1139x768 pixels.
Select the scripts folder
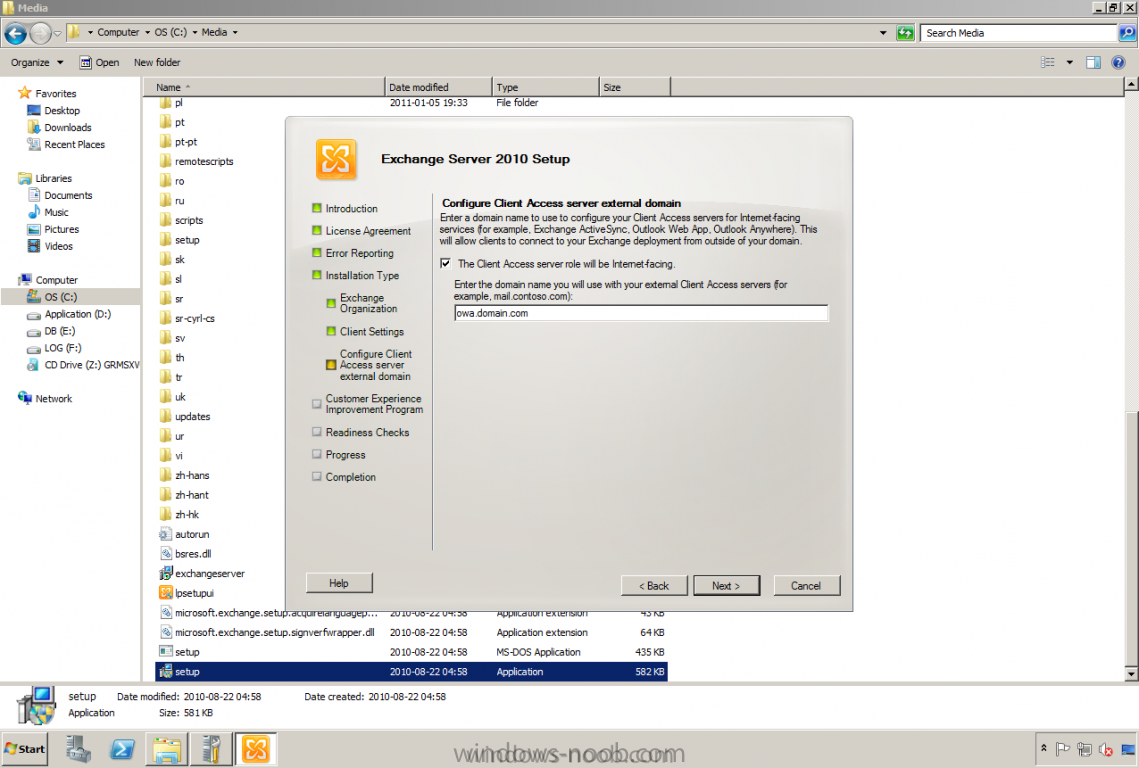point(182,220)
